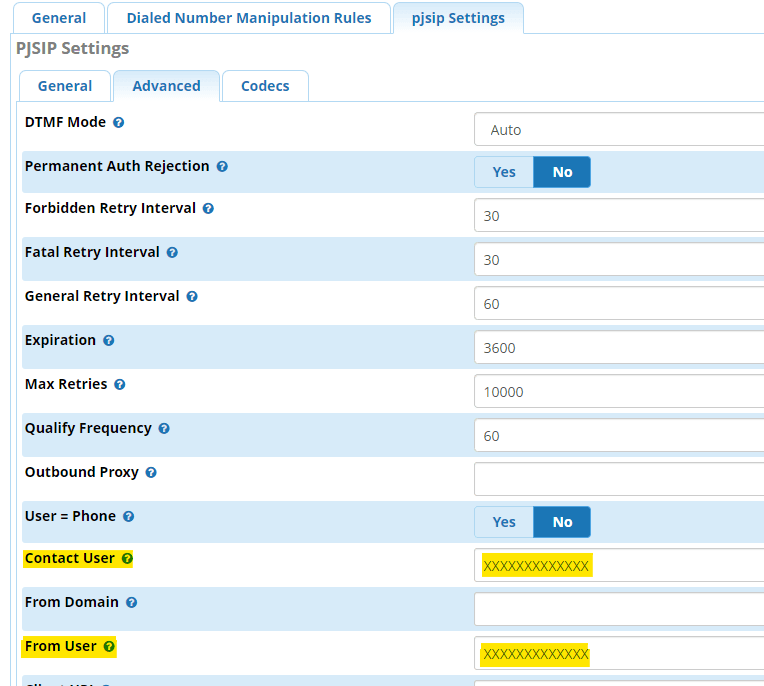Open help for DTMF Mode
This screenshot has width=764, height=686.
(x=118, y=122)
